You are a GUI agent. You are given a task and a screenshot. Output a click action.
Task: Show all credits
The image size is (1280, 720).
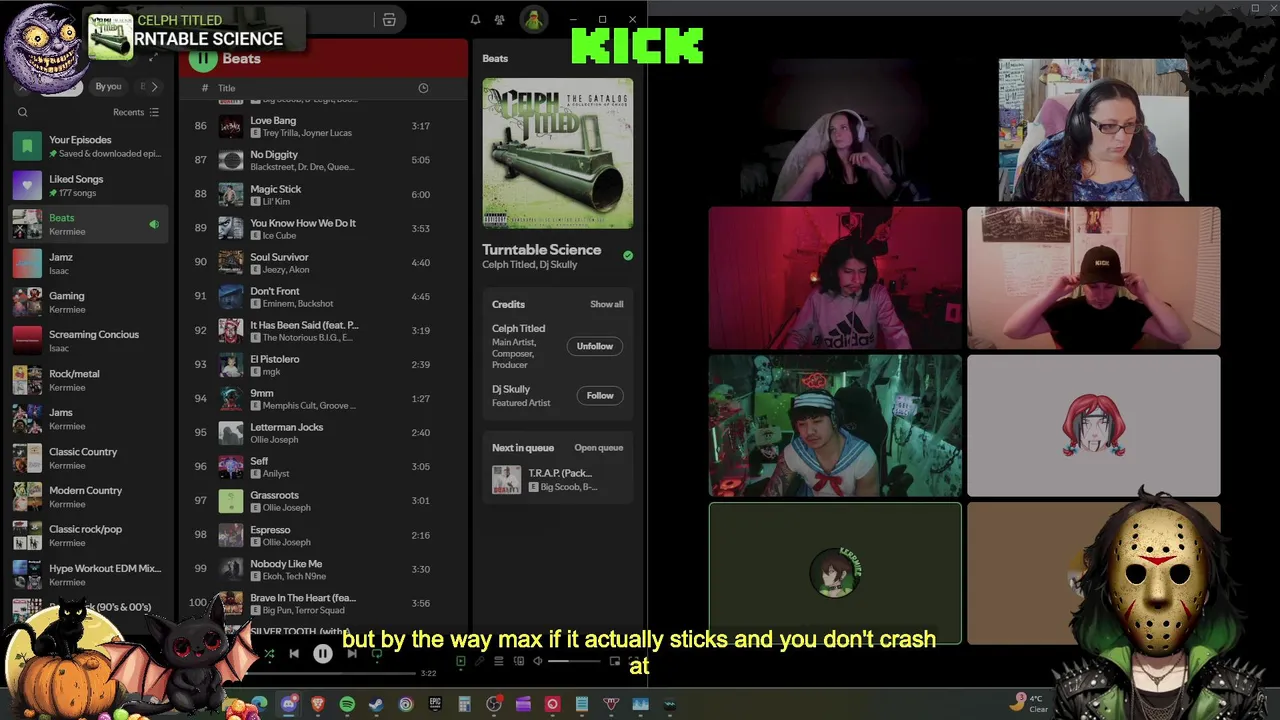coord(606,304)
